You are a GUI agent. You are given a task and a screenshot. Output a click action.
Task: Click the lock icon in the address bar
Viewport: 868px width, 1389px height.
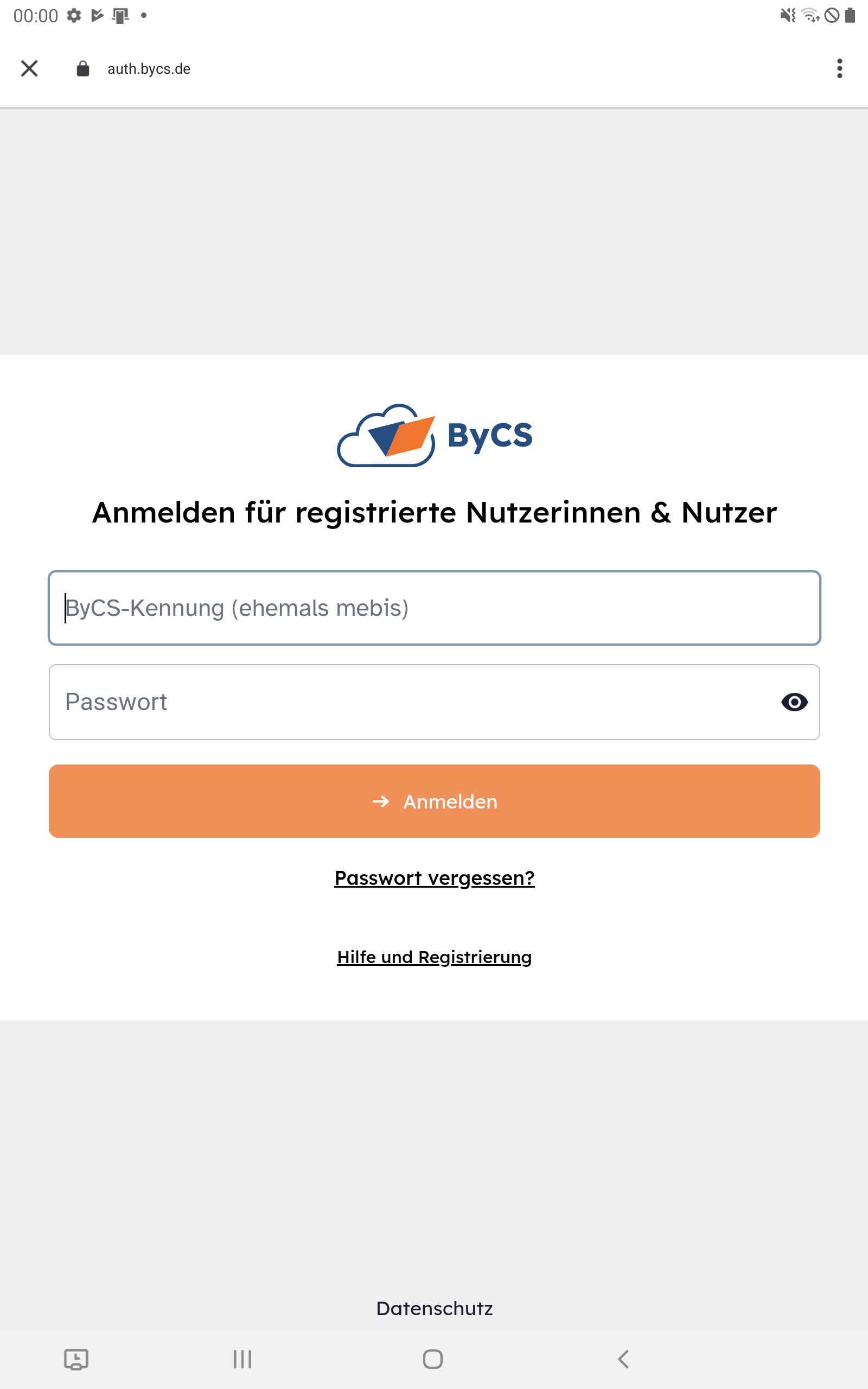point(82,68)
